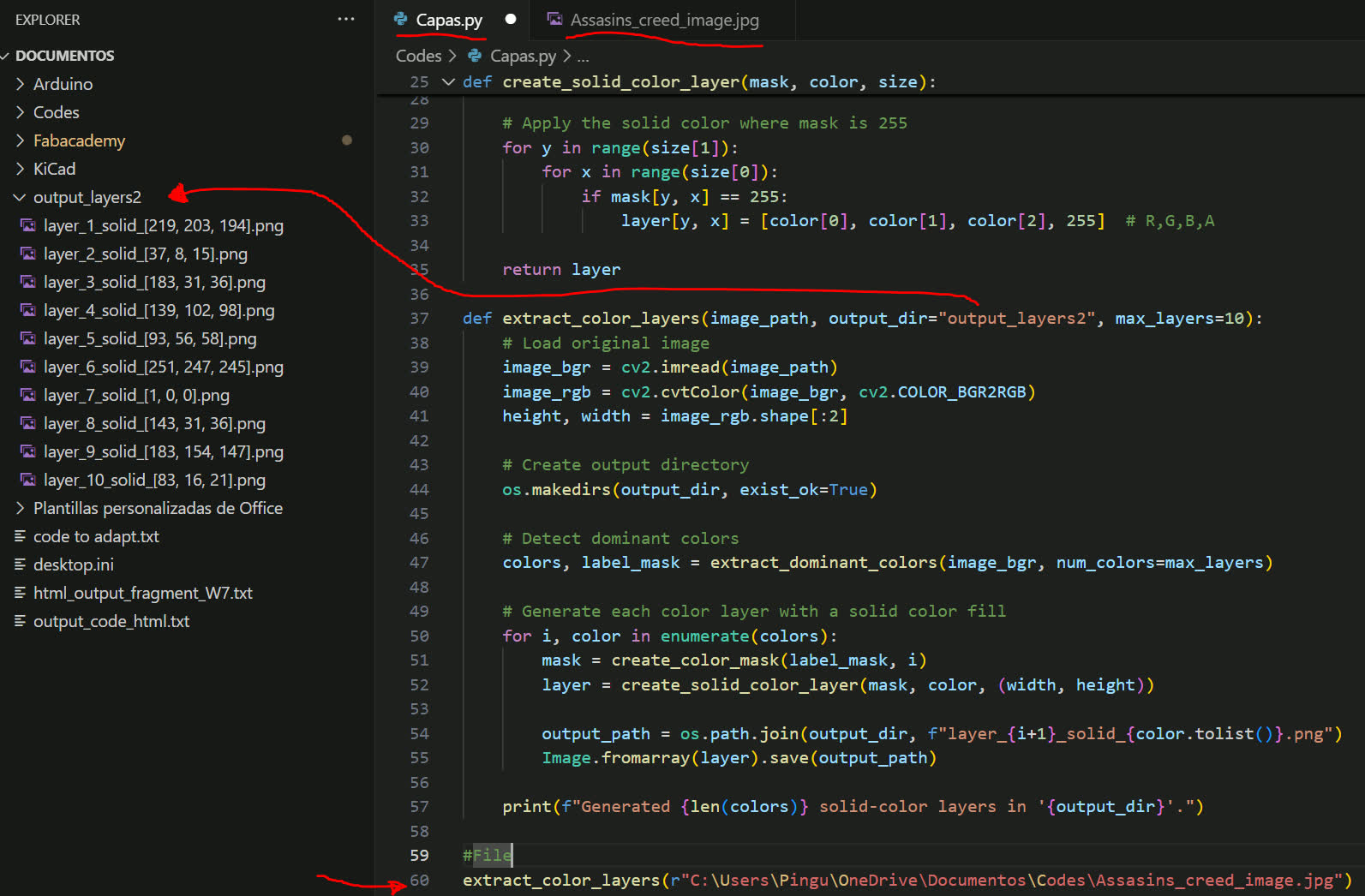Expand the Arduino folder chevron
The height and width of the screenshot is (896, 1365).
coord(20,84)
